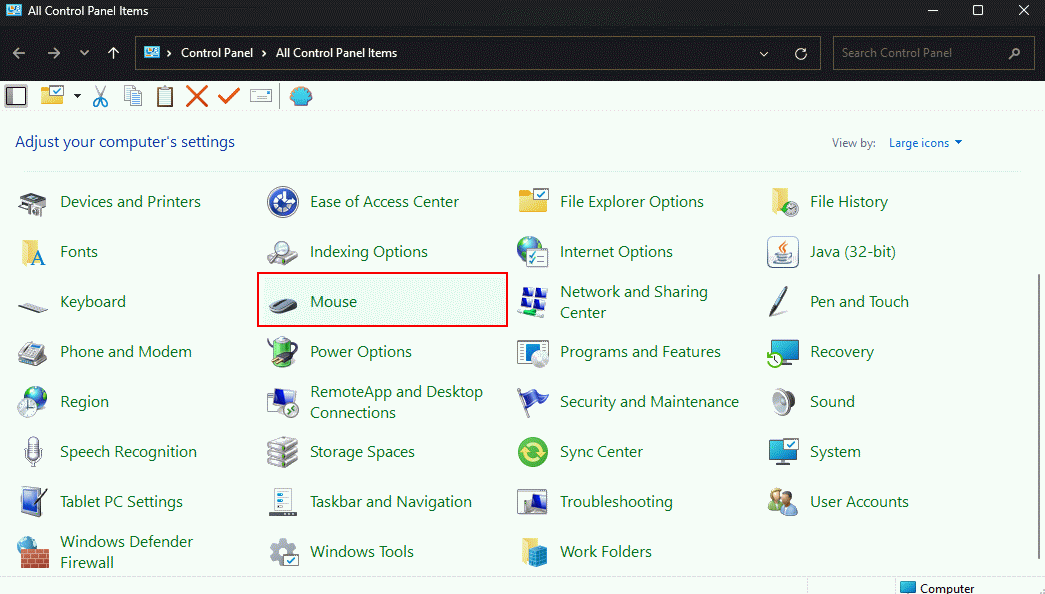The image size is (1045, 594).
Task: Open the recent locations chevron
Action: [84, 53]
